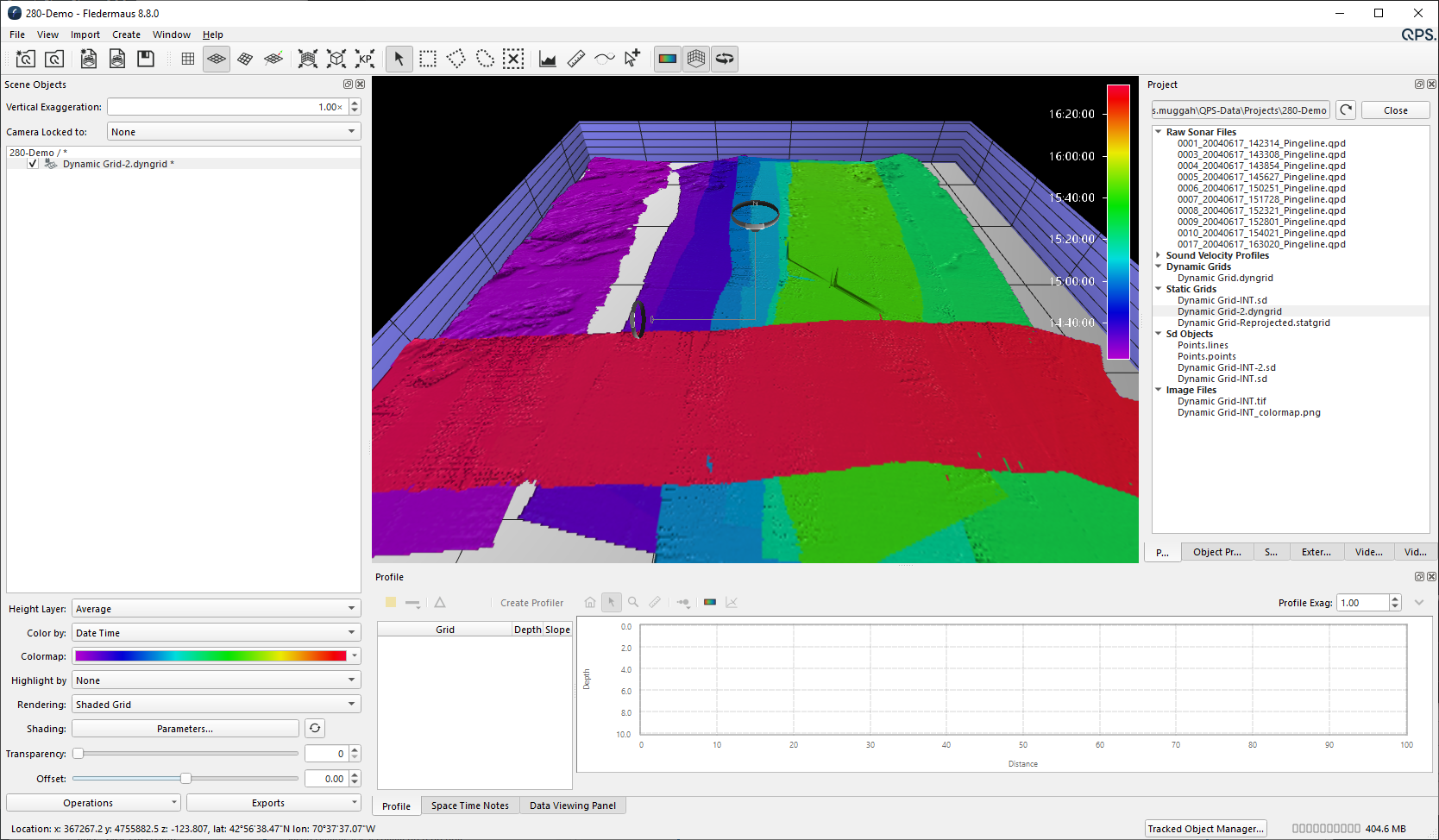The width and height of the screenshot is (1439, 840).
Task: Open the Rendering Shaded Grid dropdown
Action: click(x=216, y=705)
